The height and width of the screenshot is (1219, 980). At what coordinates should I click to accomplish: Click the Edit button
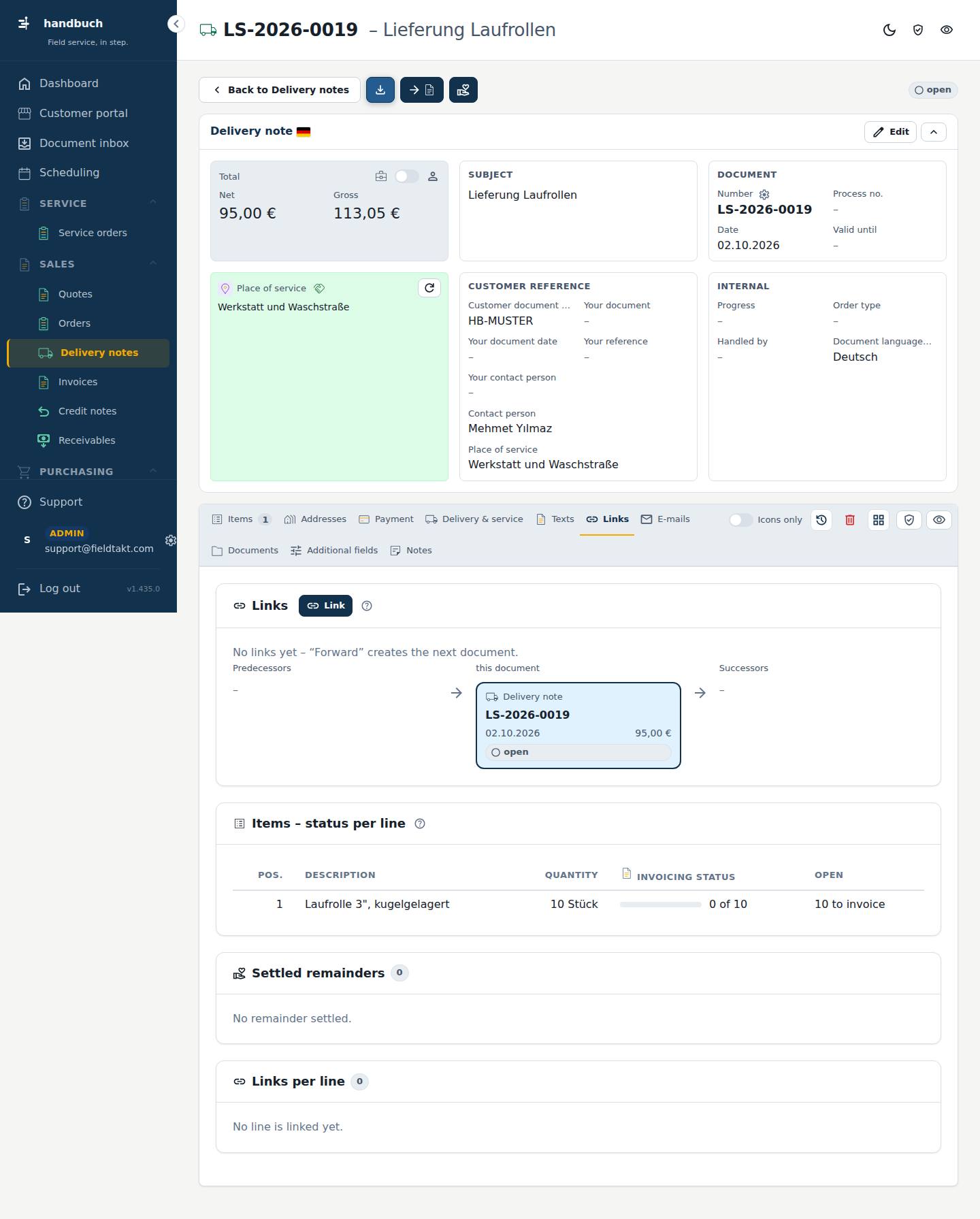point(891,132)
